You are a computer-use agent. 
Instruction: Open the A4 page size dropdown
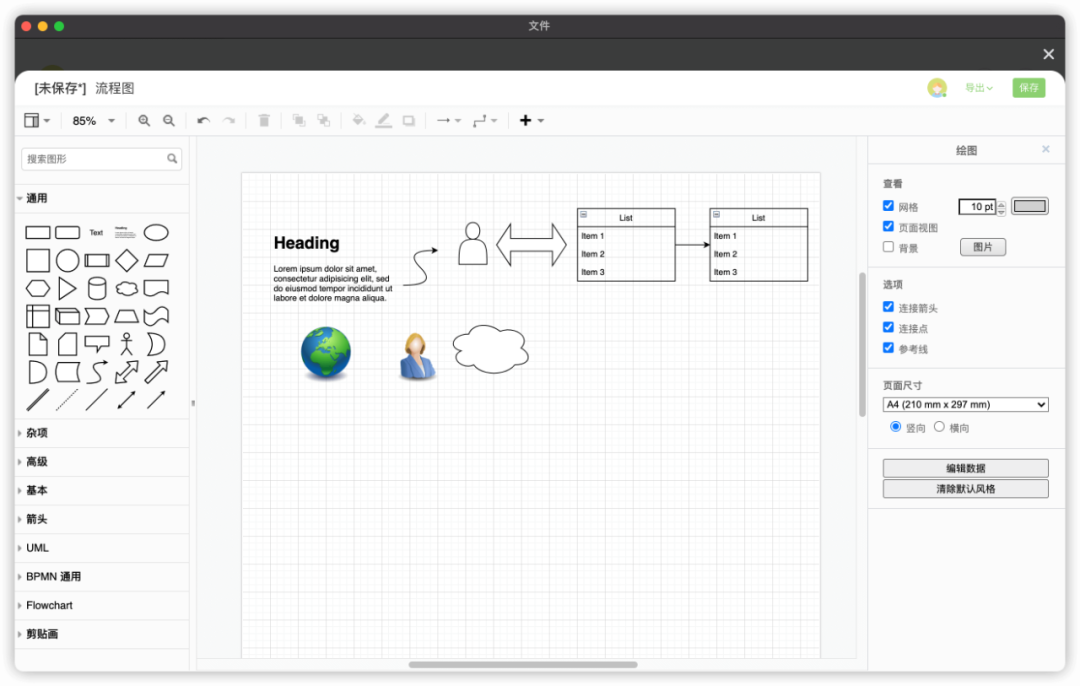pyautogui.click(x=965, y=405)
